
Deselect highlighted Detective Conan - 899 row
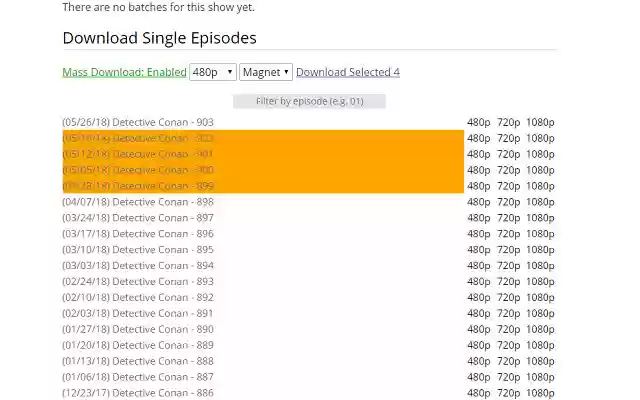point(263,186)
